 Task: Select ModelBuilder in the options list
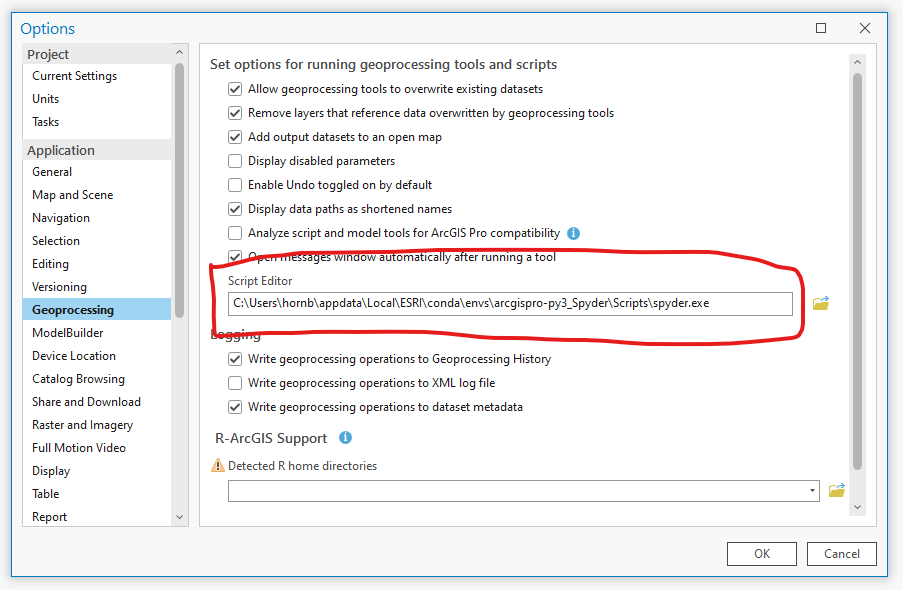tap(67, 333)
